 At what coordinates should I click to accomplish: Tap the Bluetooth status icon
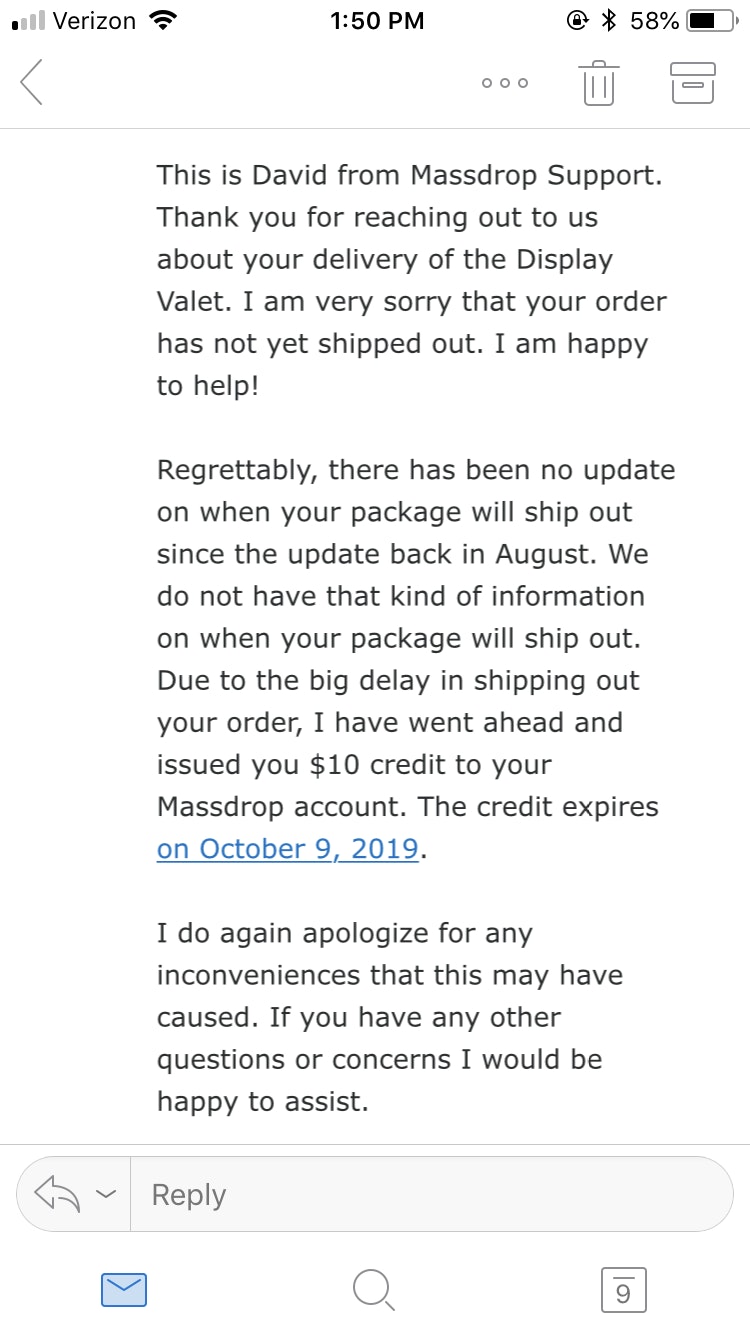pyautogui.click(x=608, y=20)
